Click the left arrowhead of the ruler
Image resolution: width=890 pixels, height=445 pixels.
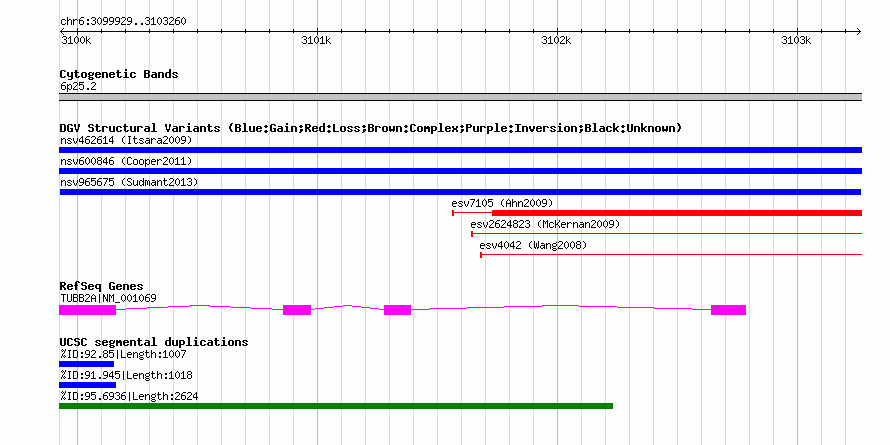click(x=62, y=31)
